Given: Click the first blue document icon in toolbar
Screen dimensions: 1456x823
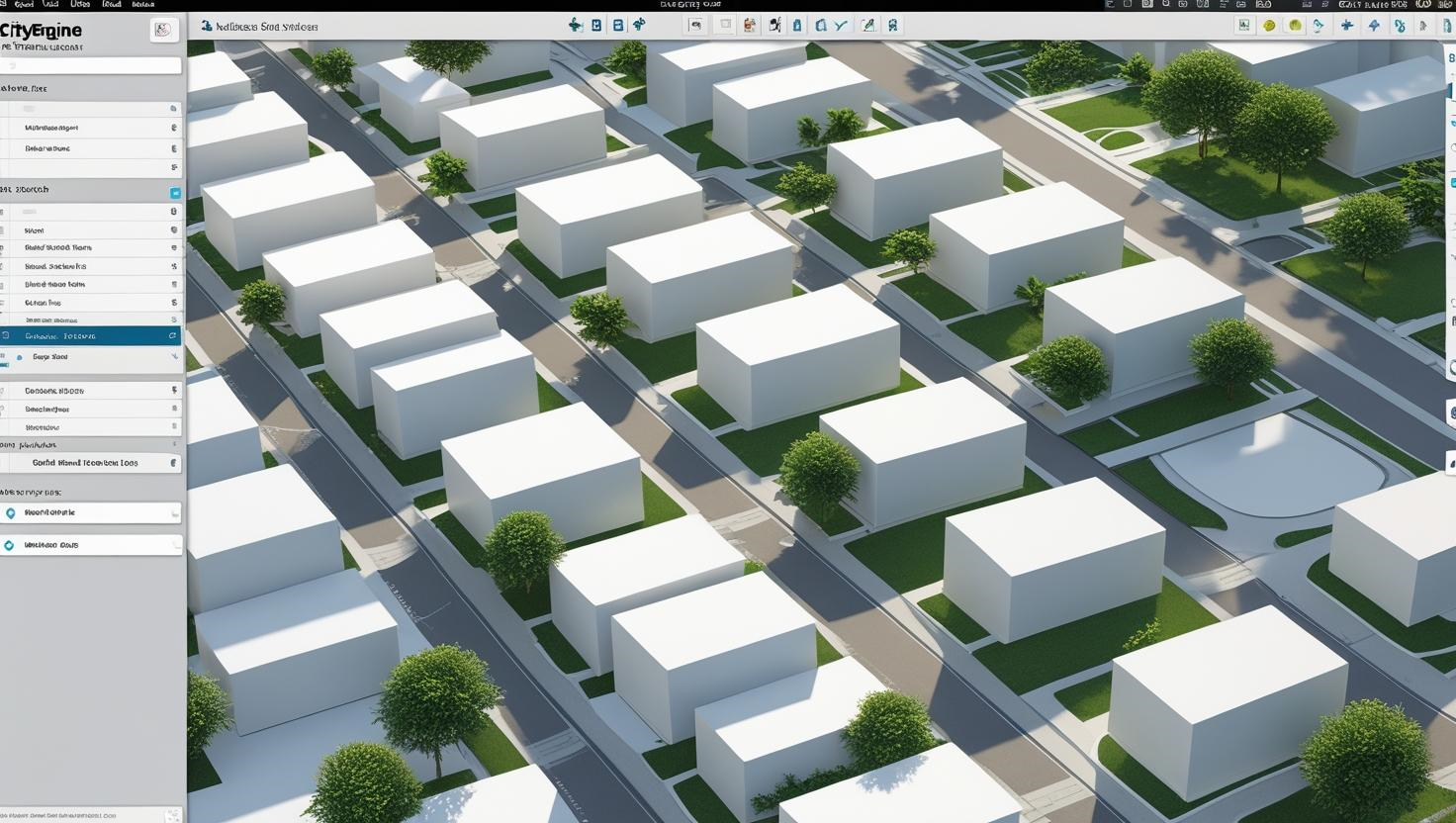Looking at the screenshot, I should (596, 26).
